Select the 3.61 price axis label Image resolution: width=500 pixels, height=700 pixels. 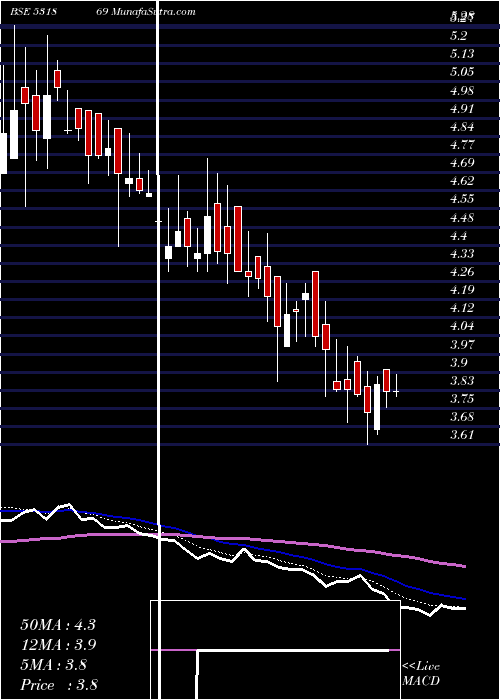point(462,435)
